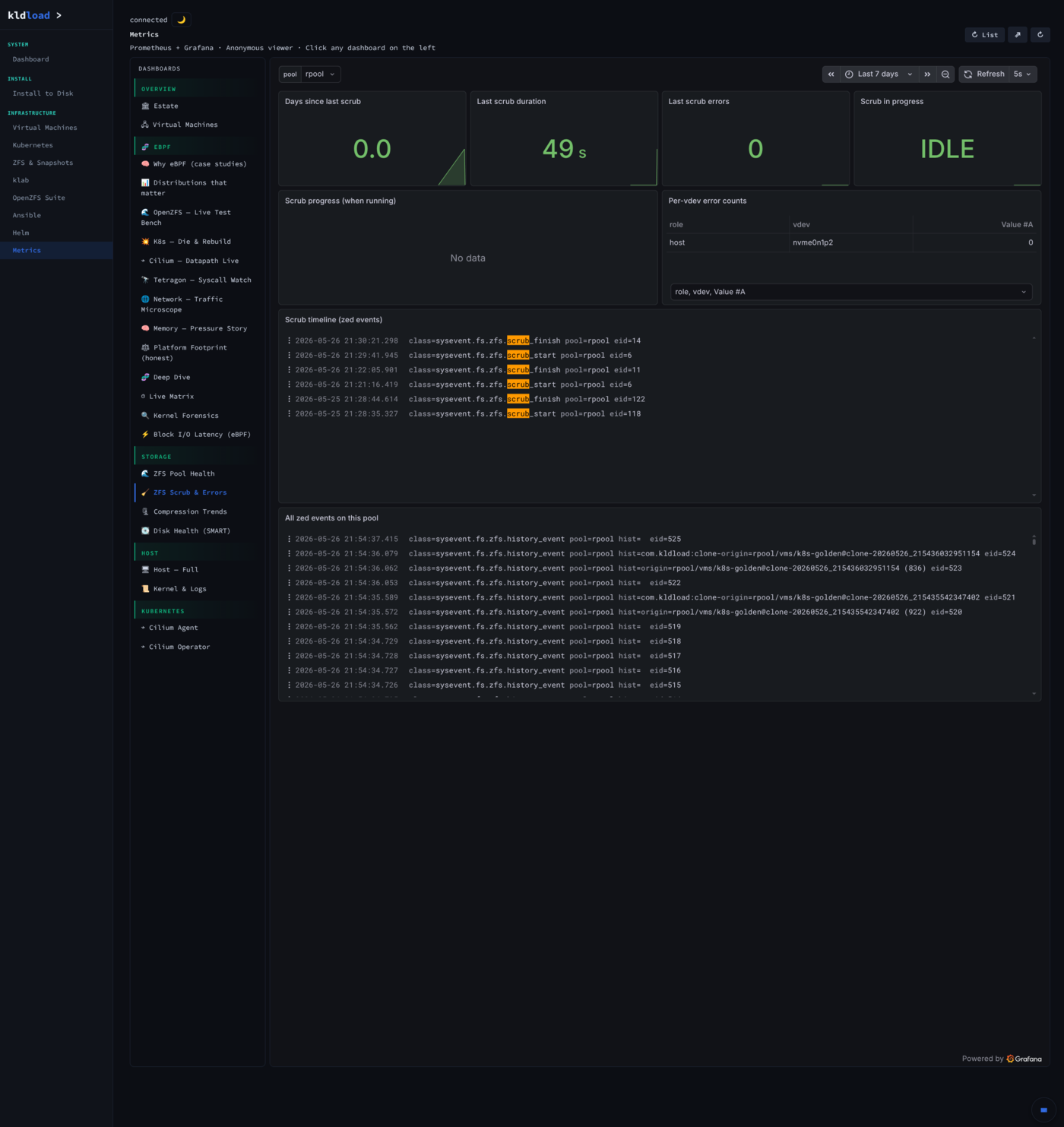This screenshot has width=1064, height=1127.
Task: Open log row menu for eid=122 scrub_finish
Action: [289, 399]
